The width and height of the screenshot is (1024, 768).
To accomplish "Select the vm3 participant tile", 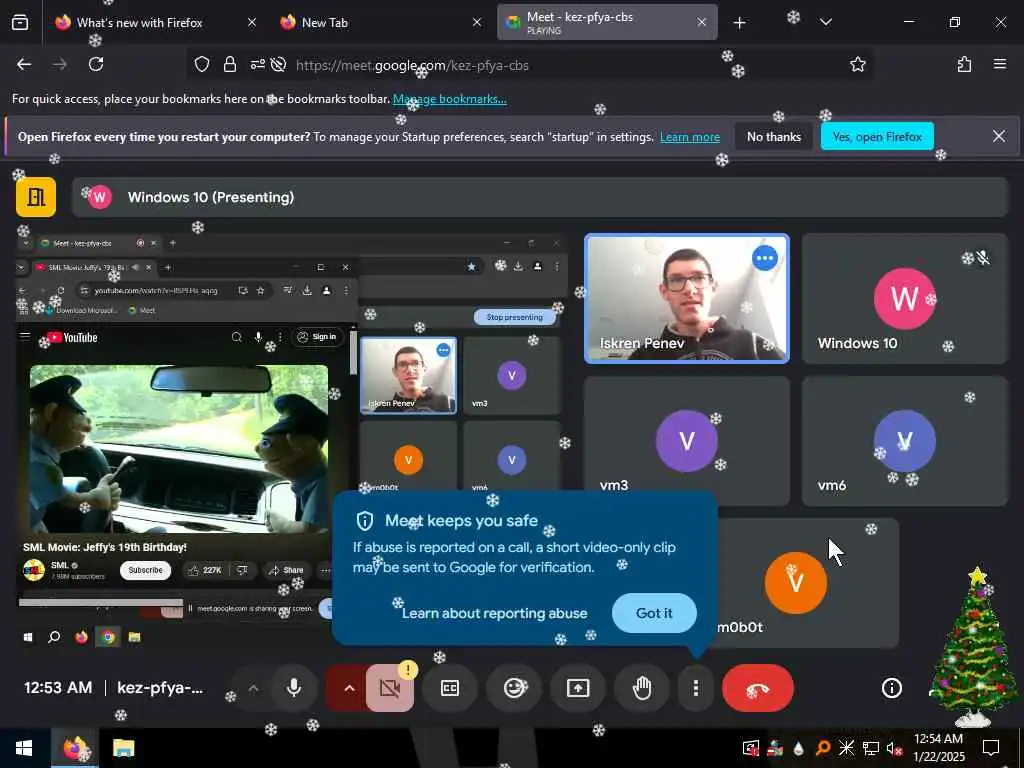I will pyautogui.click(x=686, y=441).
